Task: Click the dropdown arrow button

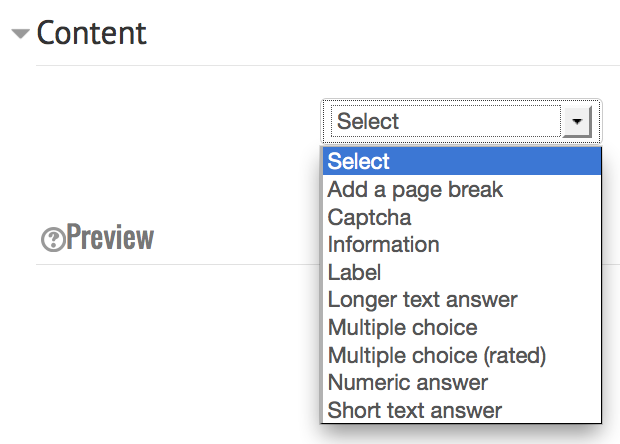Action: point(577,121)
